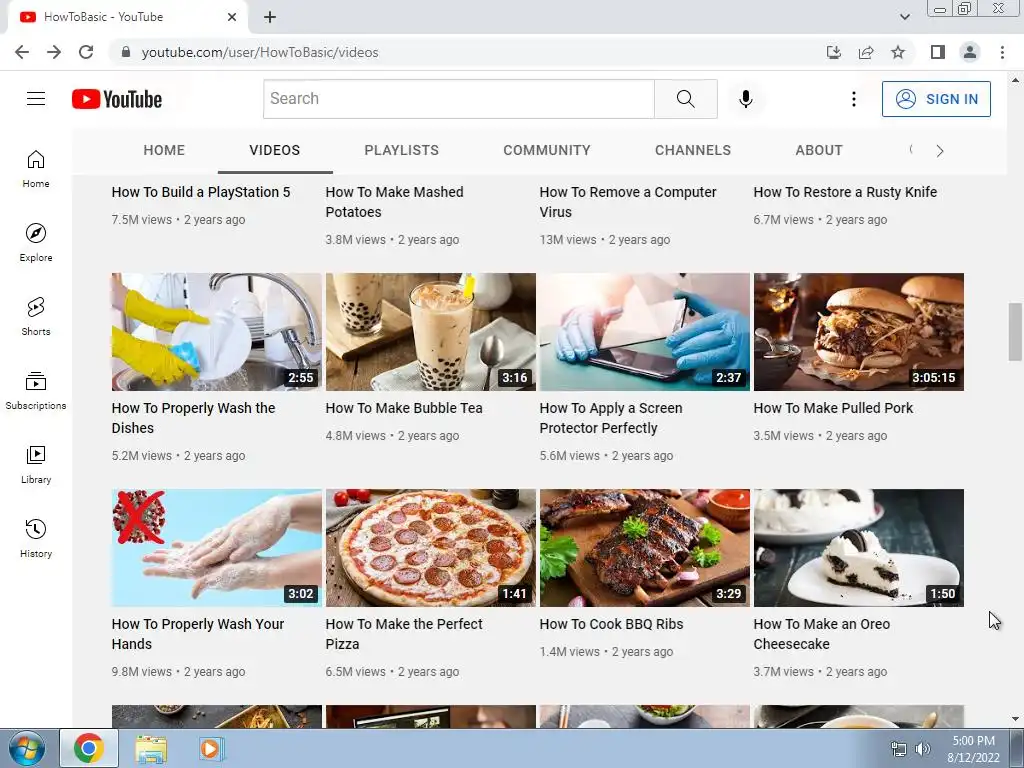The height and width of the screenshot is (768, 1024).
Task: Bookmark this page with star icon
Action: (898, 52)
